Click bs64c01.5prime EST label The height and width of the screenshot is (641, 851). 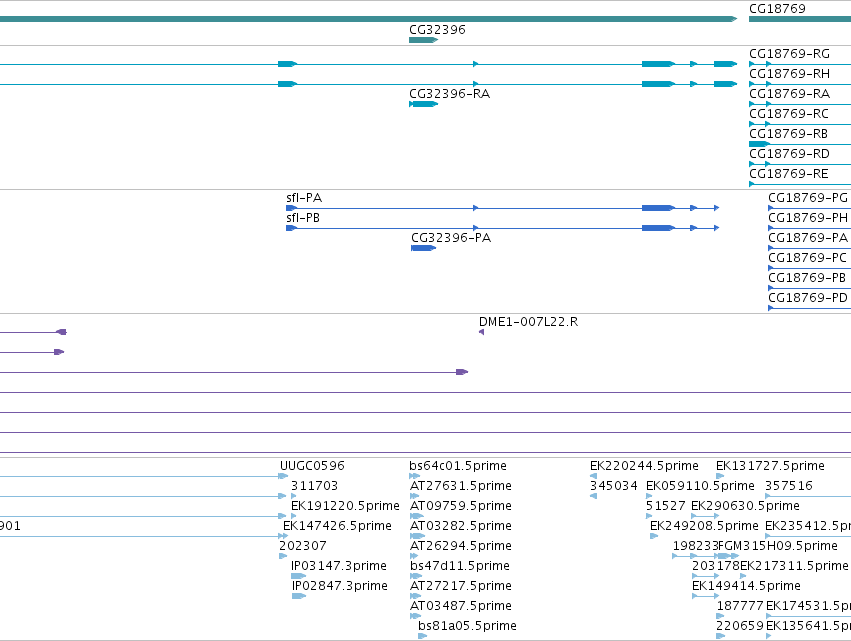(x=458, y=466)
